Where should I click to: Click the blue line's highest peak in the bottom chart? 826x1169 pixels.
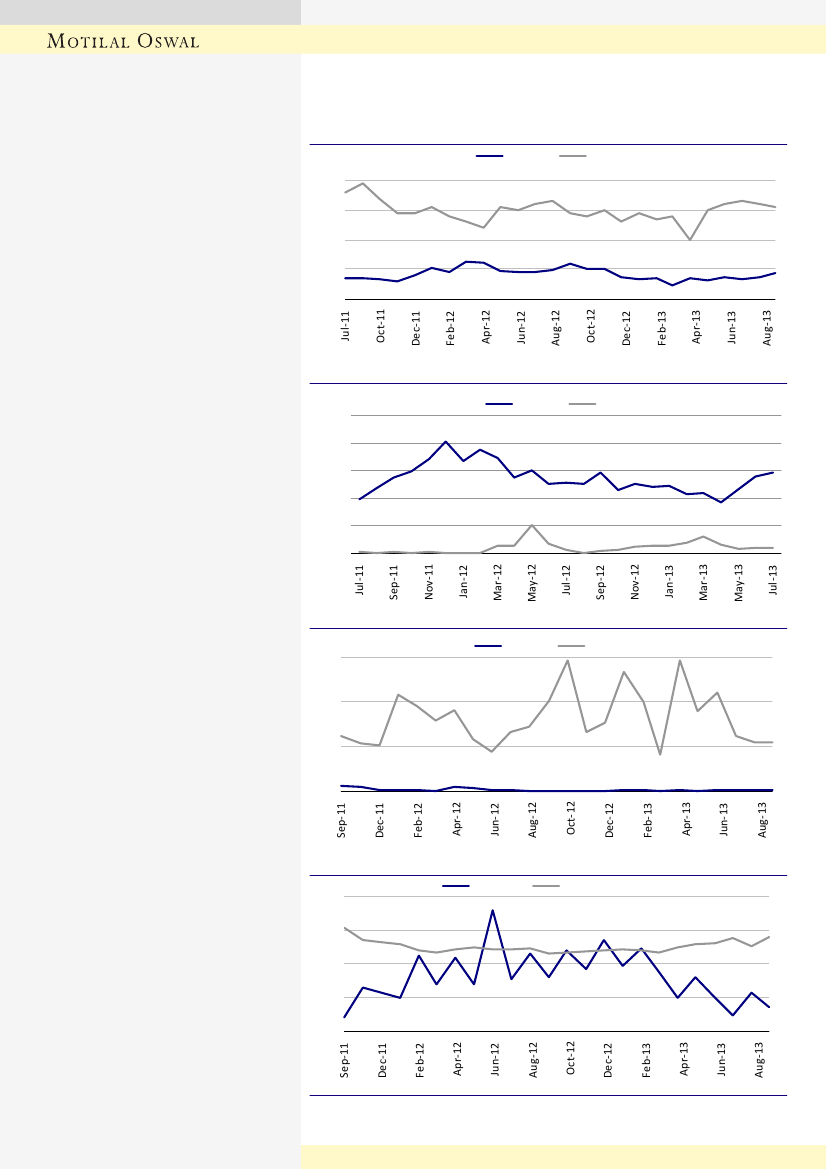[x=492, y=910]
